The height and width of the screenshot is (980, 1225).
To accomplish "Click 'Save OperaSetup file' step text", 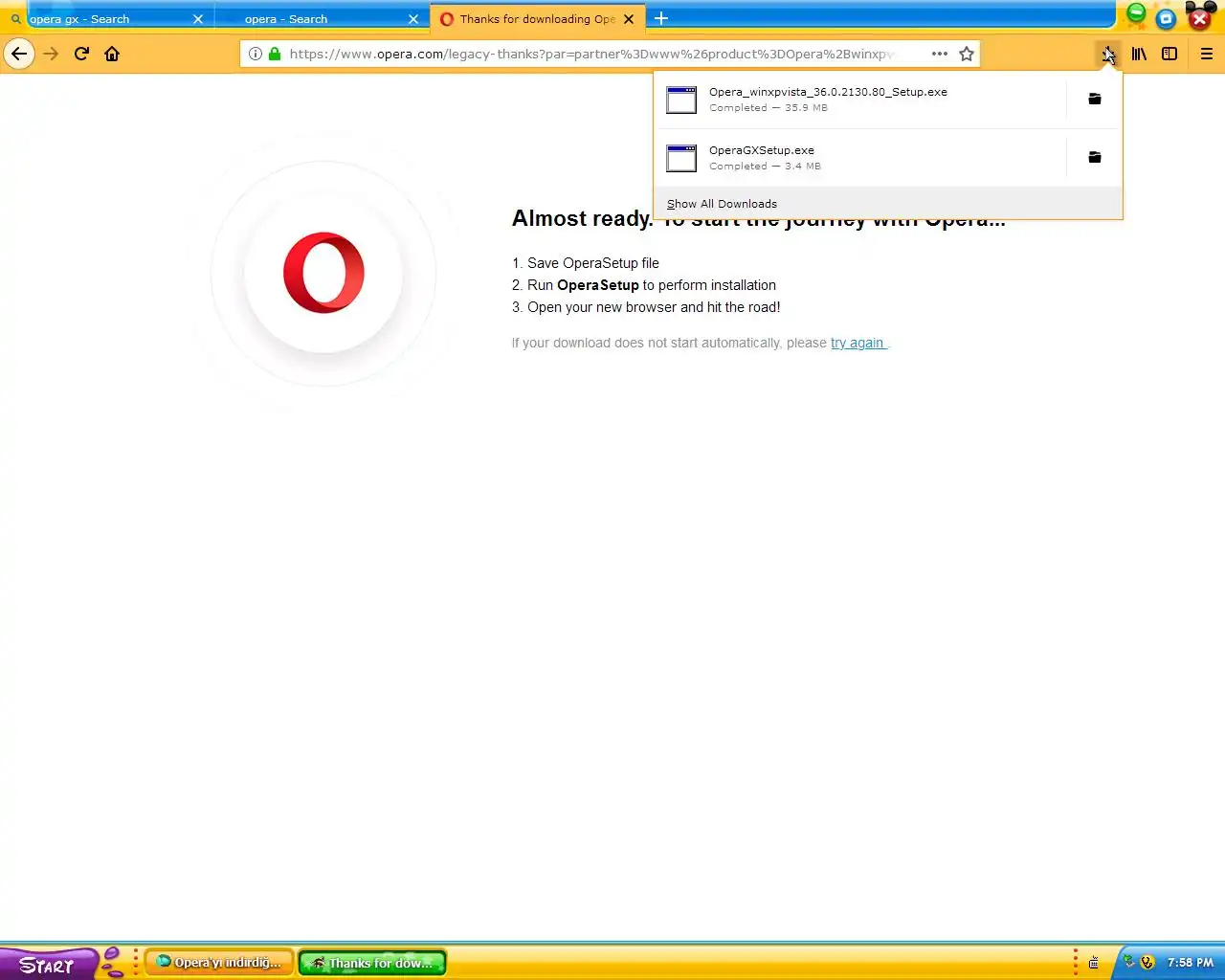I will tap(593, 263).
